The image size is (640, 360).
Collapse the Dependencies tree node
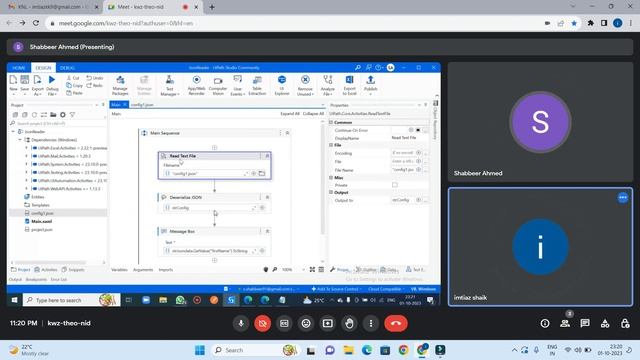pos(19,140)
